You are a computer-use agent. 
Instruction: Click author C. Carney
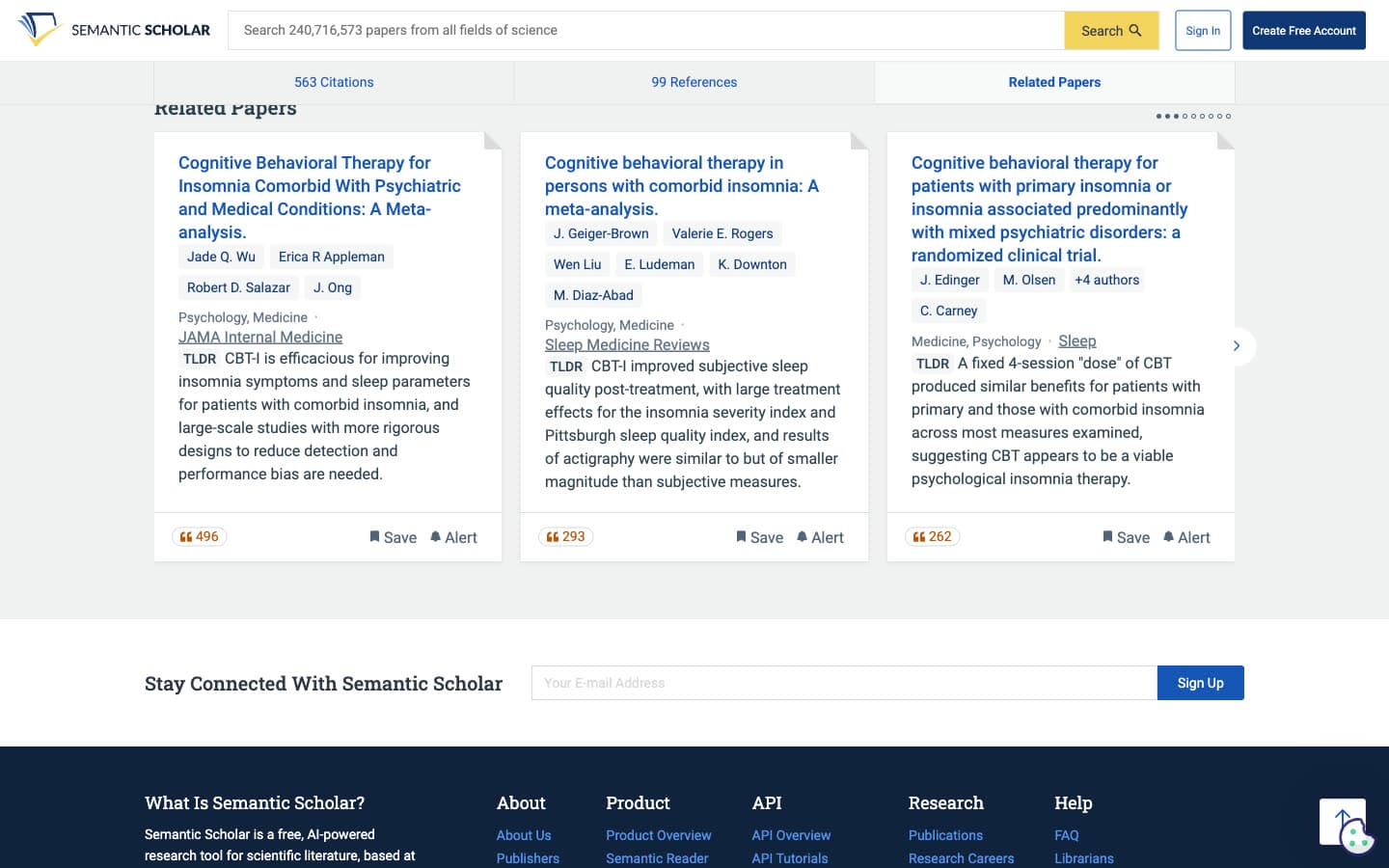(948, 311)
